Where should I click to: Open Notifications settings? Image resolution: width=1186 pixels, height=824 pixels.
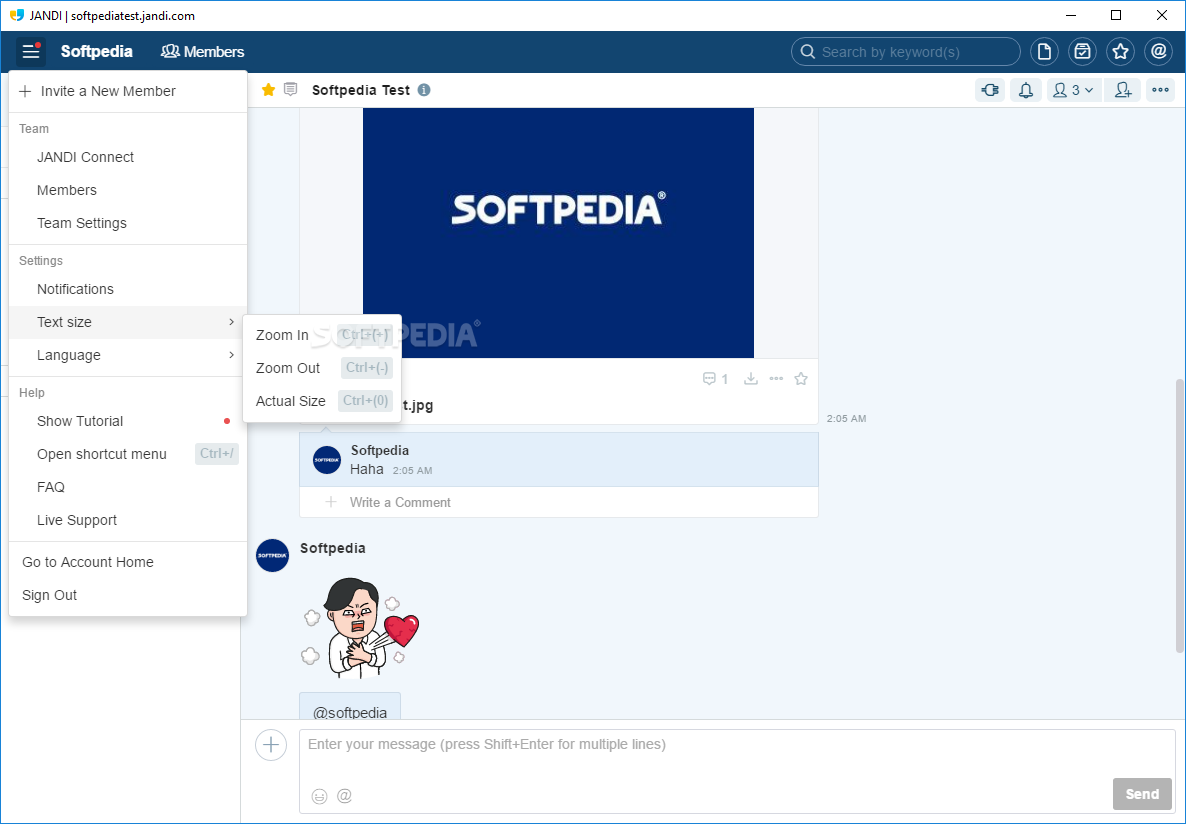click(128, 289)
